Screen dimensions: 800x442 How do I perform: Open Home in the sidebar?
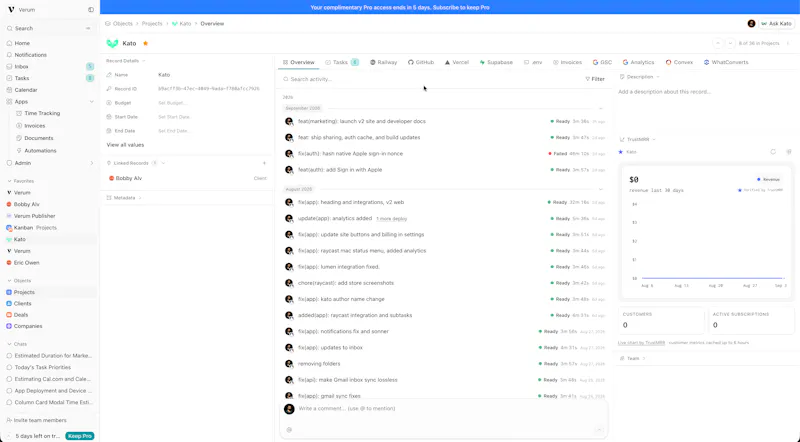(x=22, y=43)
